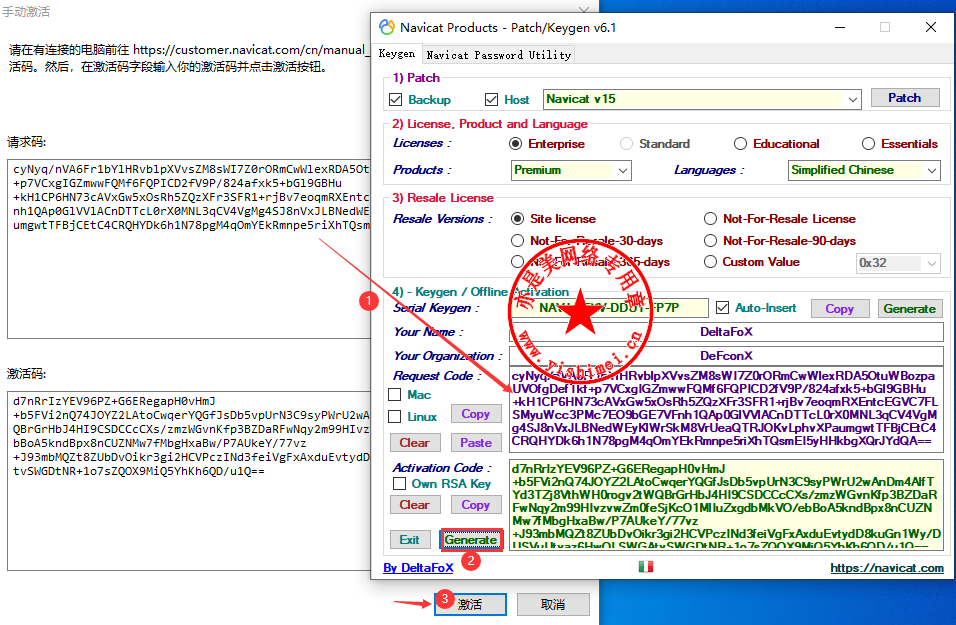Select the Essentials license radio

coord(868,144)
